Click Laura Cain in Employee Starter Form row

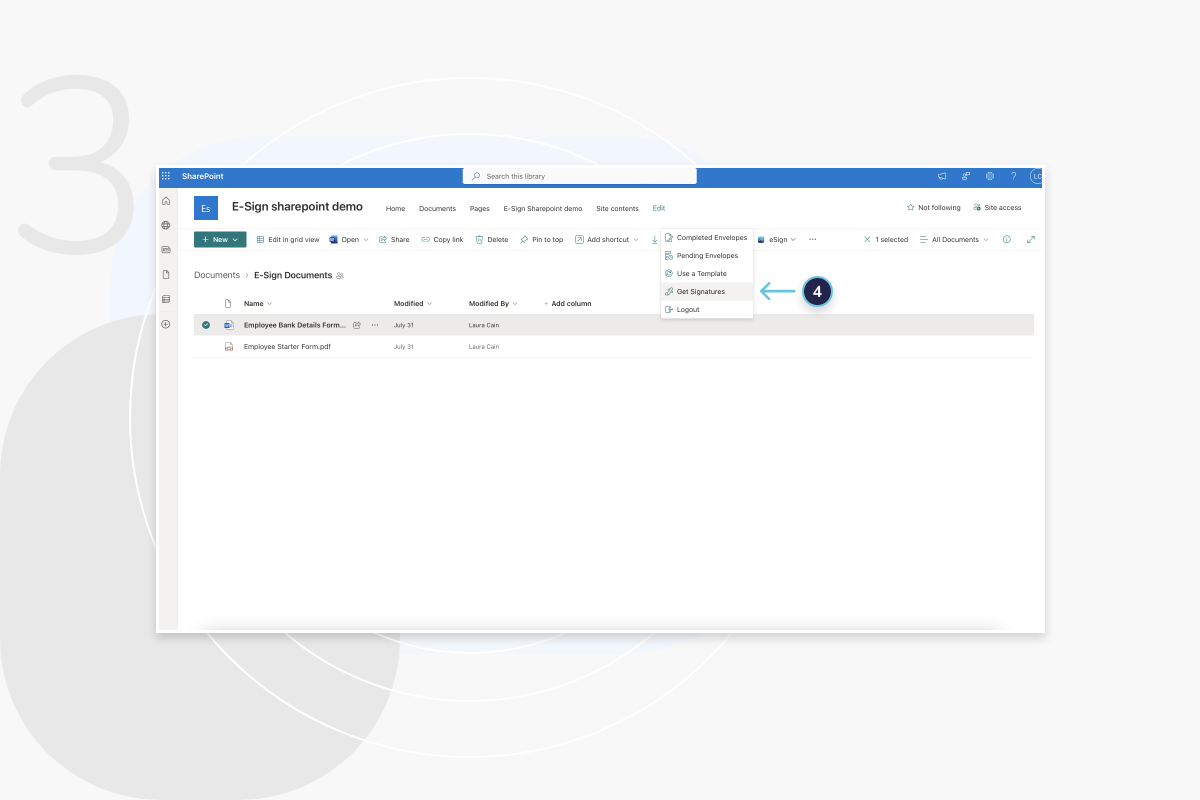484,347
